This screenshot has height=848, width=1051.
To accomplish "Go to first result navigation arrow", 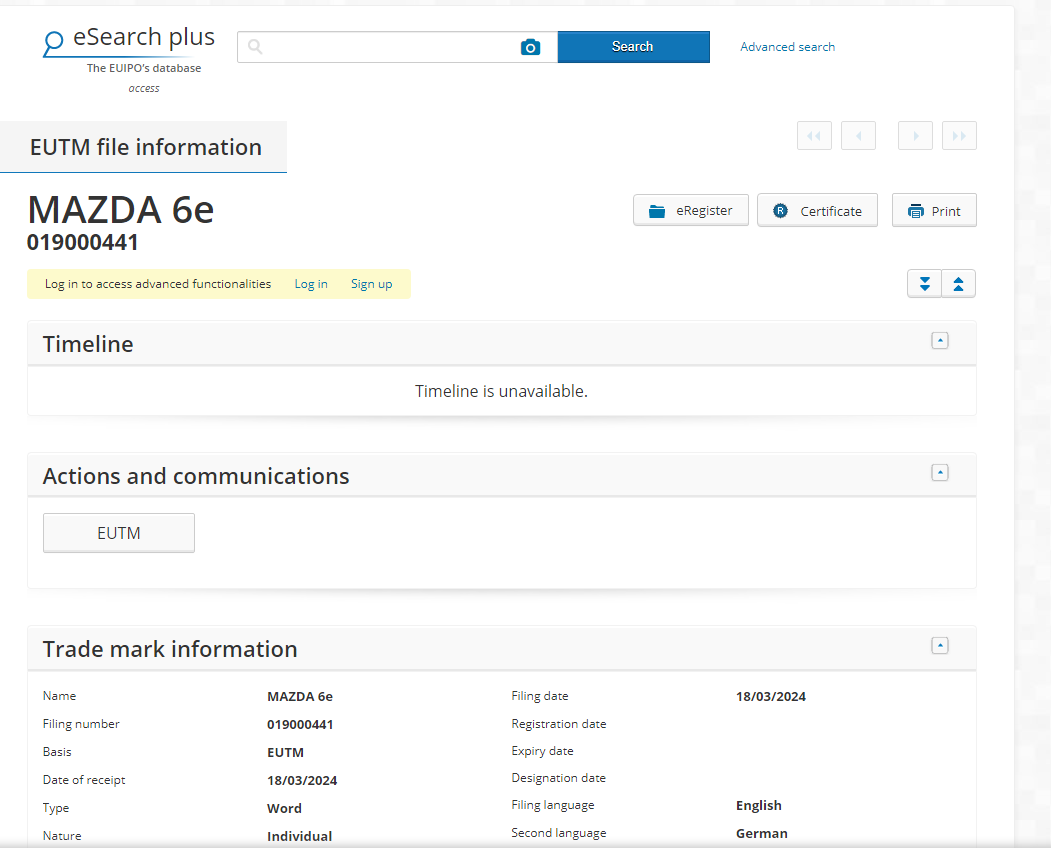I will [x=814, y=135].
